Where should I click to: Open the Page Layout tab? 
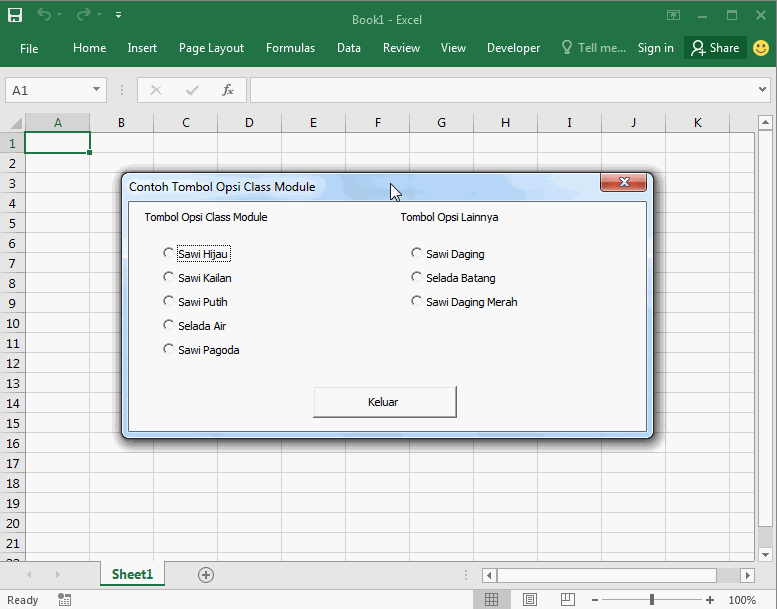(x=211, y=48)
